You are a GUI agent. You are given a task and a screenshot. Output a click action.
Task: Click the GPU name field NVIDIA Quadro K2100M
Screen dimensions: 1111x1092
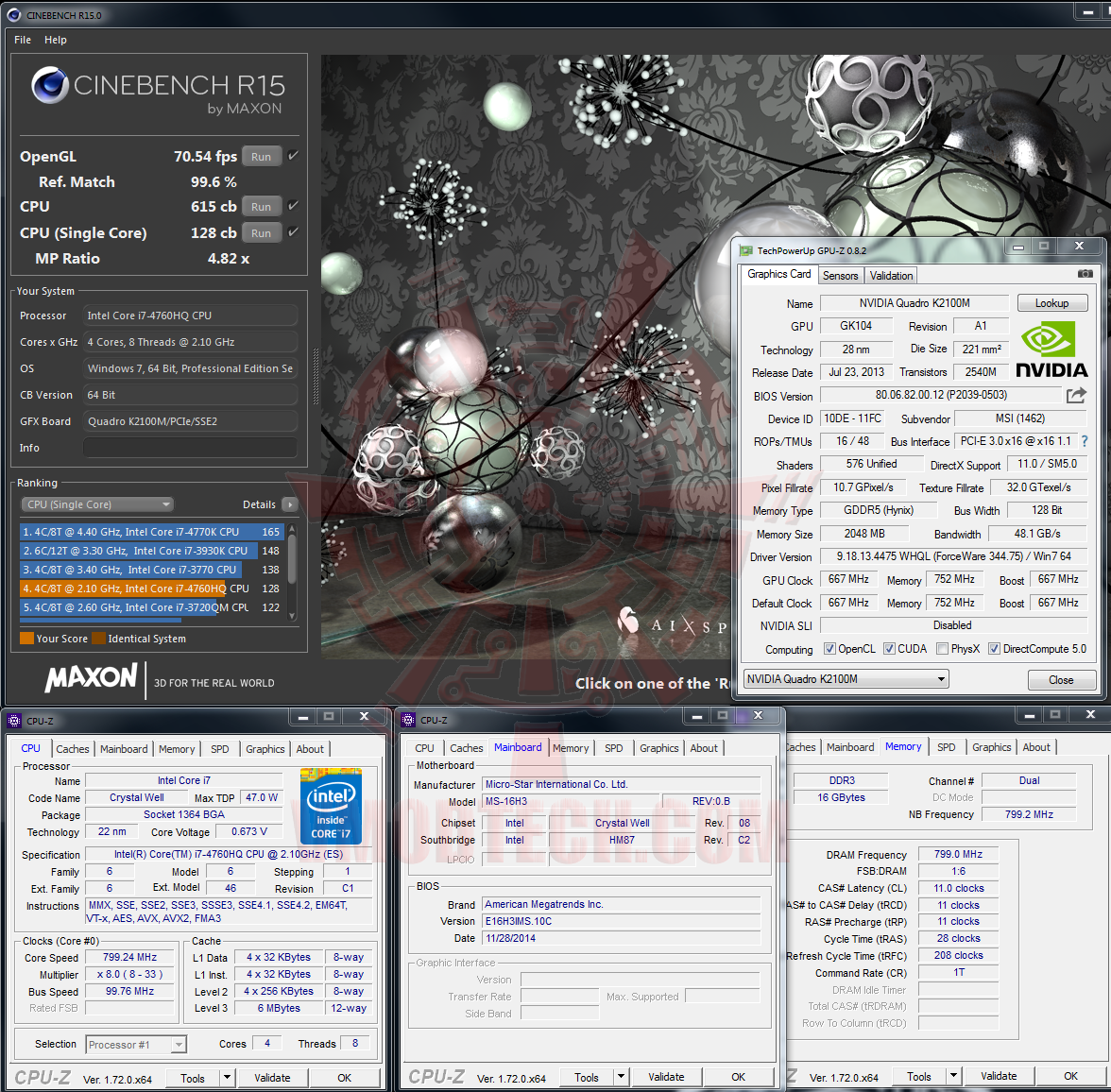coord(914,302)
